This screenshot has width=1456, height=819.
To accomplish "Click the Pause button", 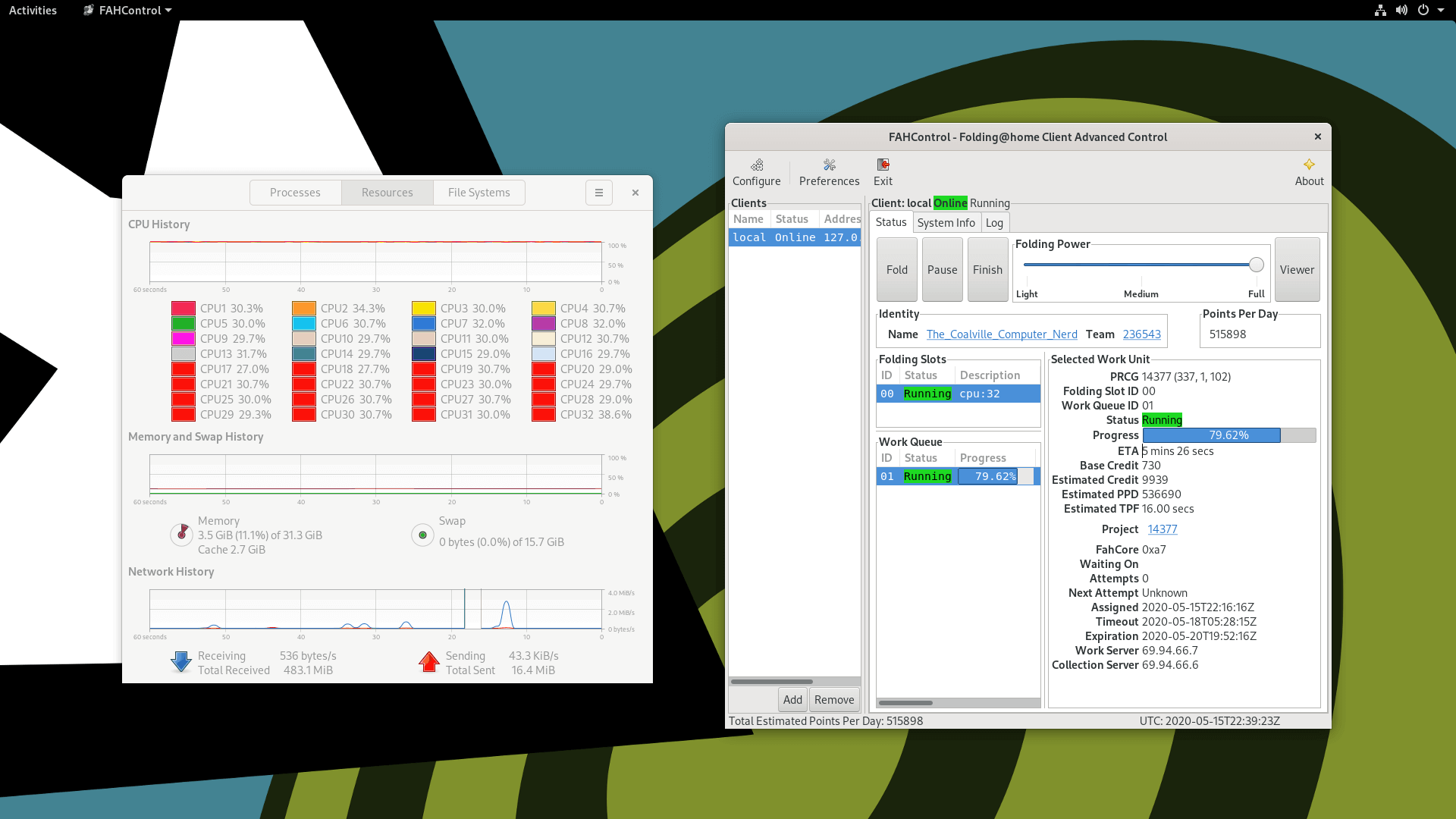I will tap(942, 270).
